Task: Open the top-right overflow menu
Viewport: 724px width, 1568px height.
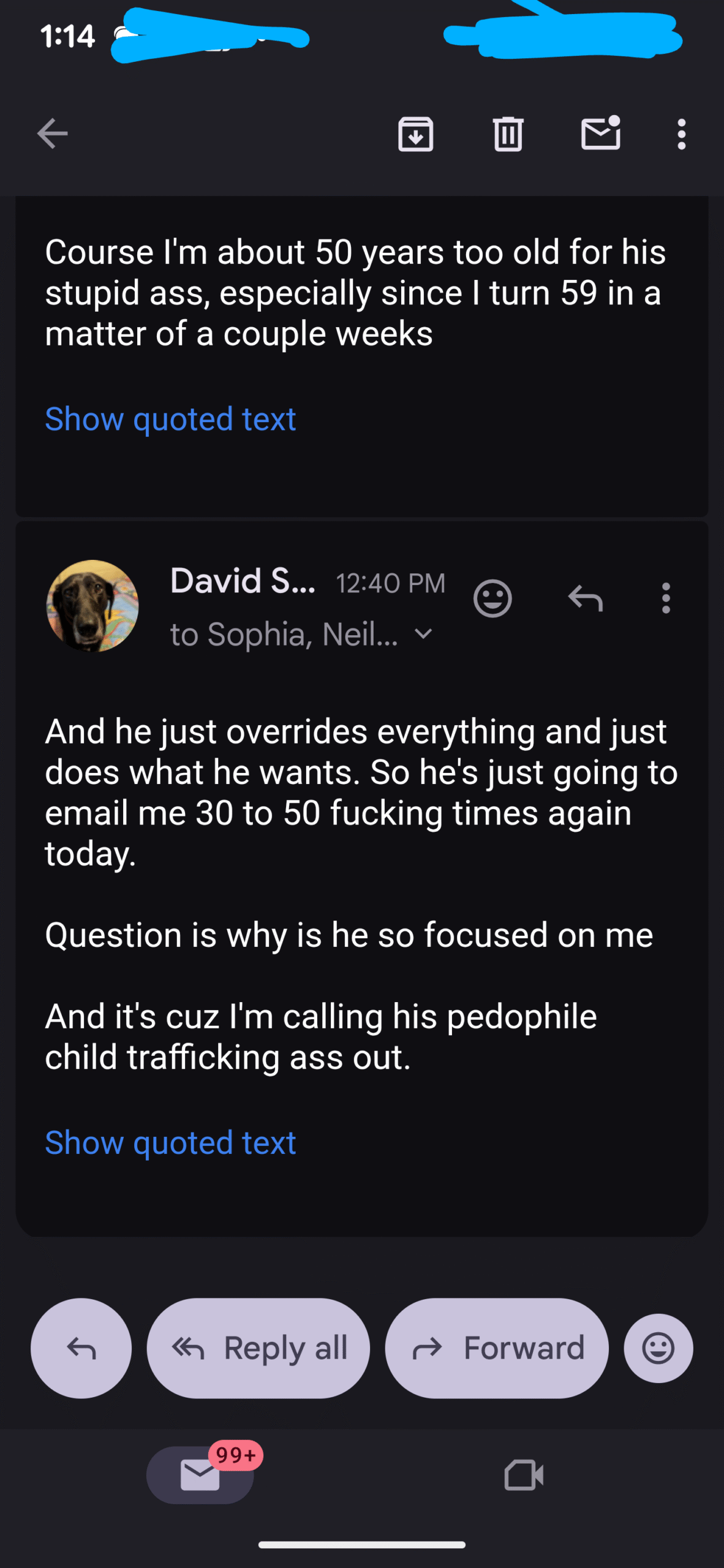Action: 681,134
